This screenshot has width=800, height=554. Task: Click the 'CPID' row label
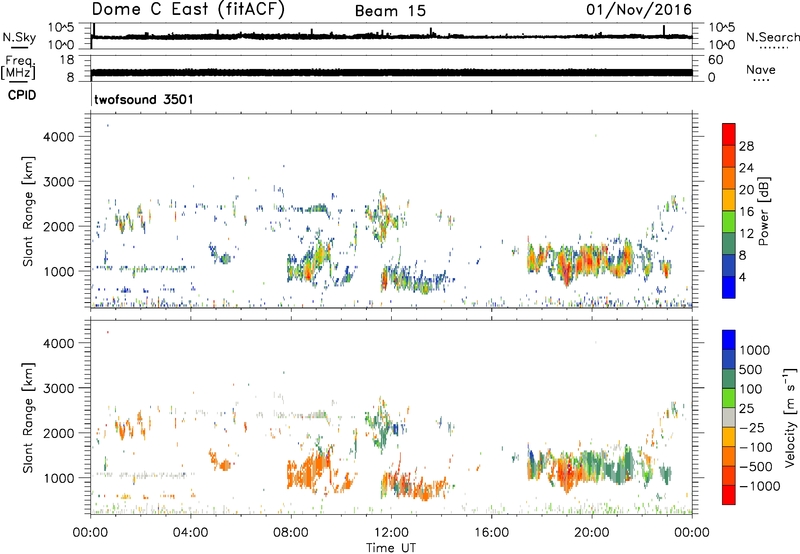[x=22, y=95]
